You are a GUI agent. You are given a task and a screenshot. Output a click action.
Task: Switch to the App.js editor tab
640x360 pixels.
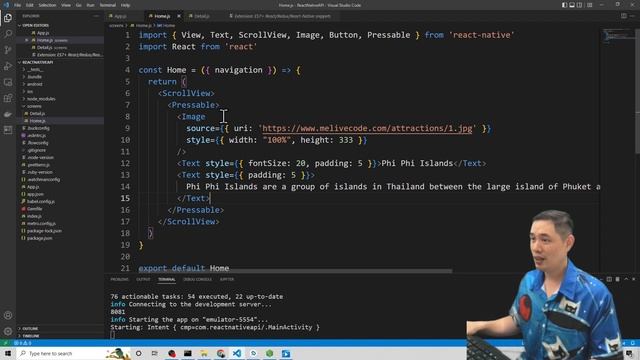click(x=120, y=16)
